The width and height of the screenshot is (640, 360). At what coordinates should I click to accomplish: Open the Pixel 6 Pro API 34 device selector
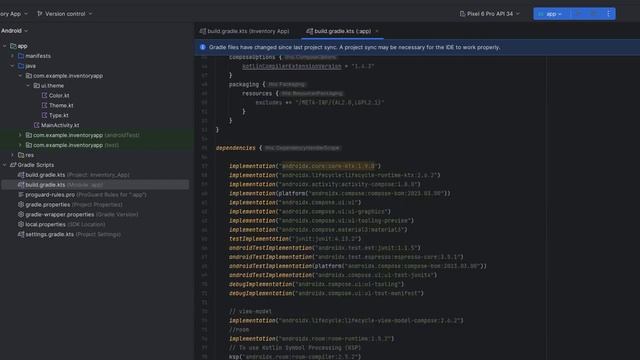point(490,14)
